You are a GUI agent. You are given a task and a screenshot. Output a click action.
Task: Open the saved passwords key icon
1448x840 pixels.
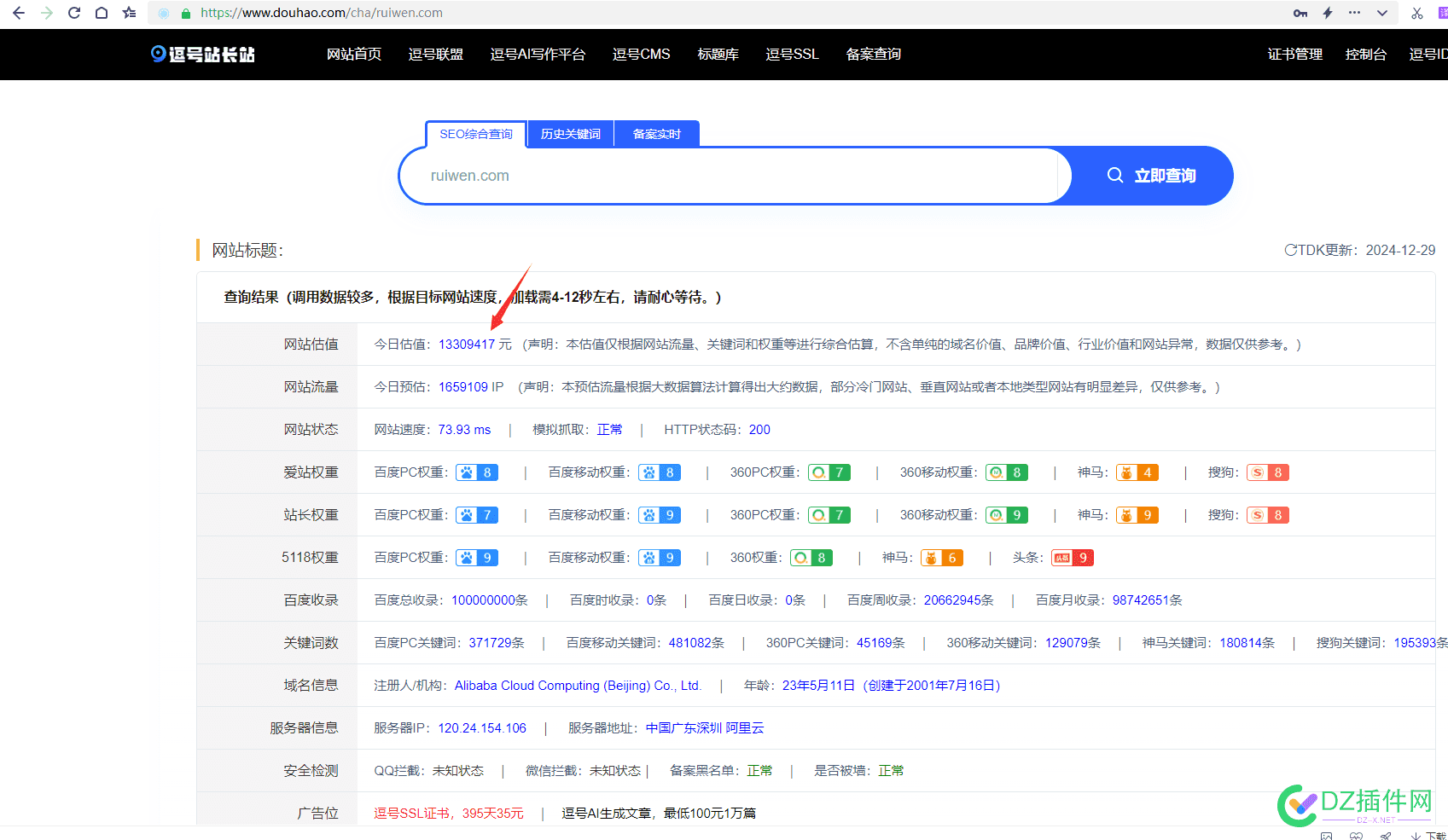pyautogui.click(x=1300, y=13)
